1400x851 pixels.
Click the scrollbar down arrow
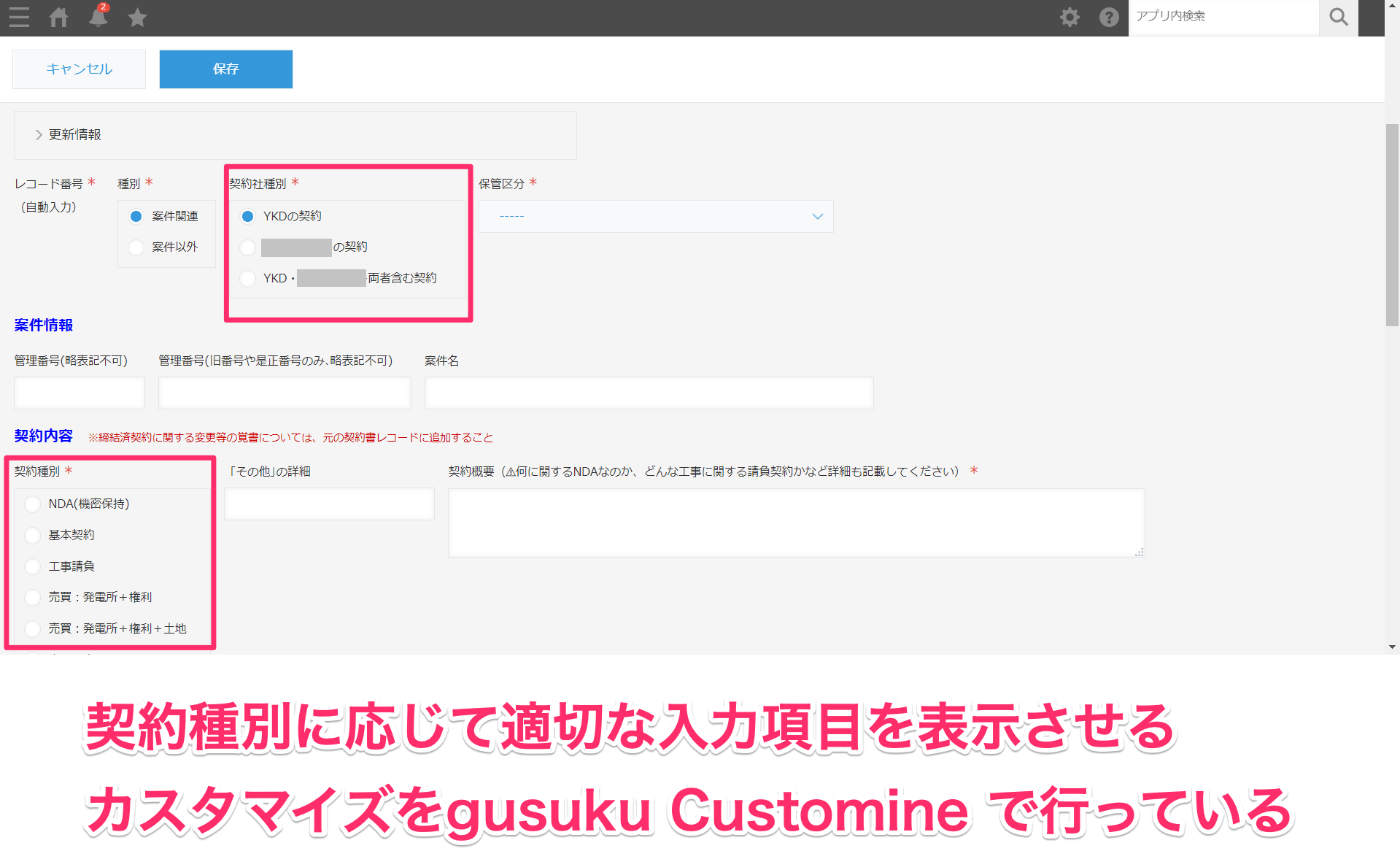tap(1393, 647)
